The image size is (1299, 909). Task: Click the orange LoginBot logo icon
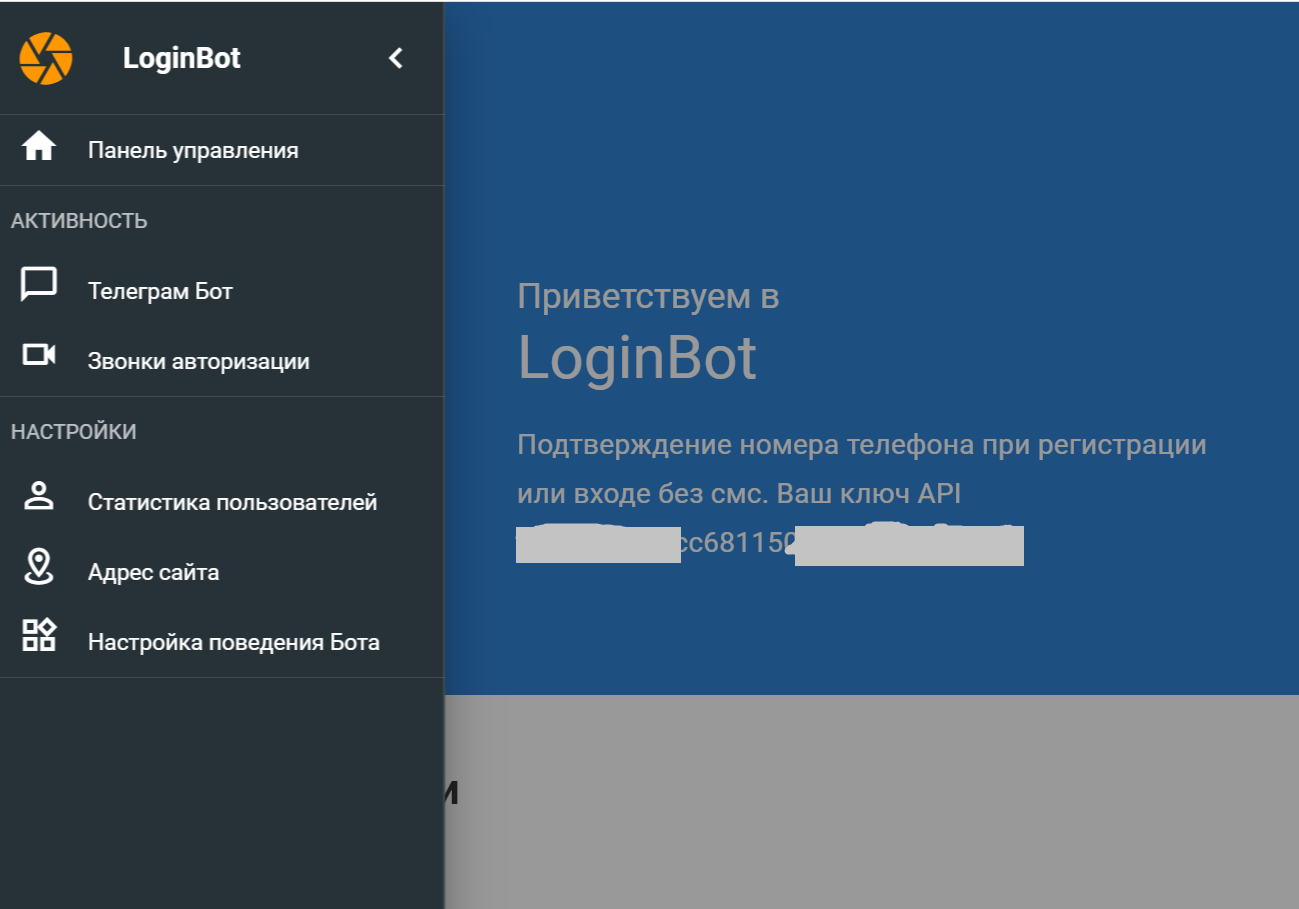pyautogui.click(x=45, y=58)
